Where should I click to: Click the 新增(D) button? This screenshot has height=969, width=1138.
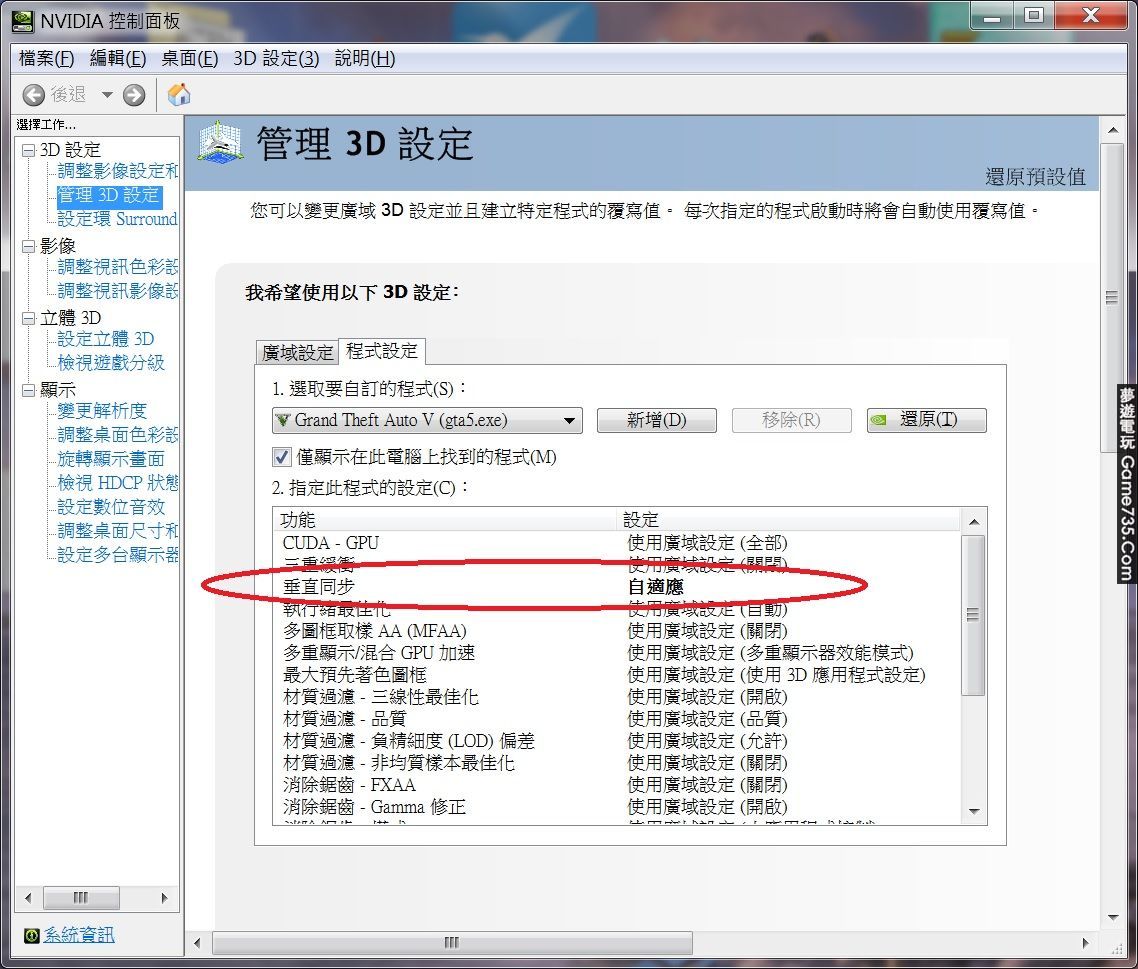[656, 420]
